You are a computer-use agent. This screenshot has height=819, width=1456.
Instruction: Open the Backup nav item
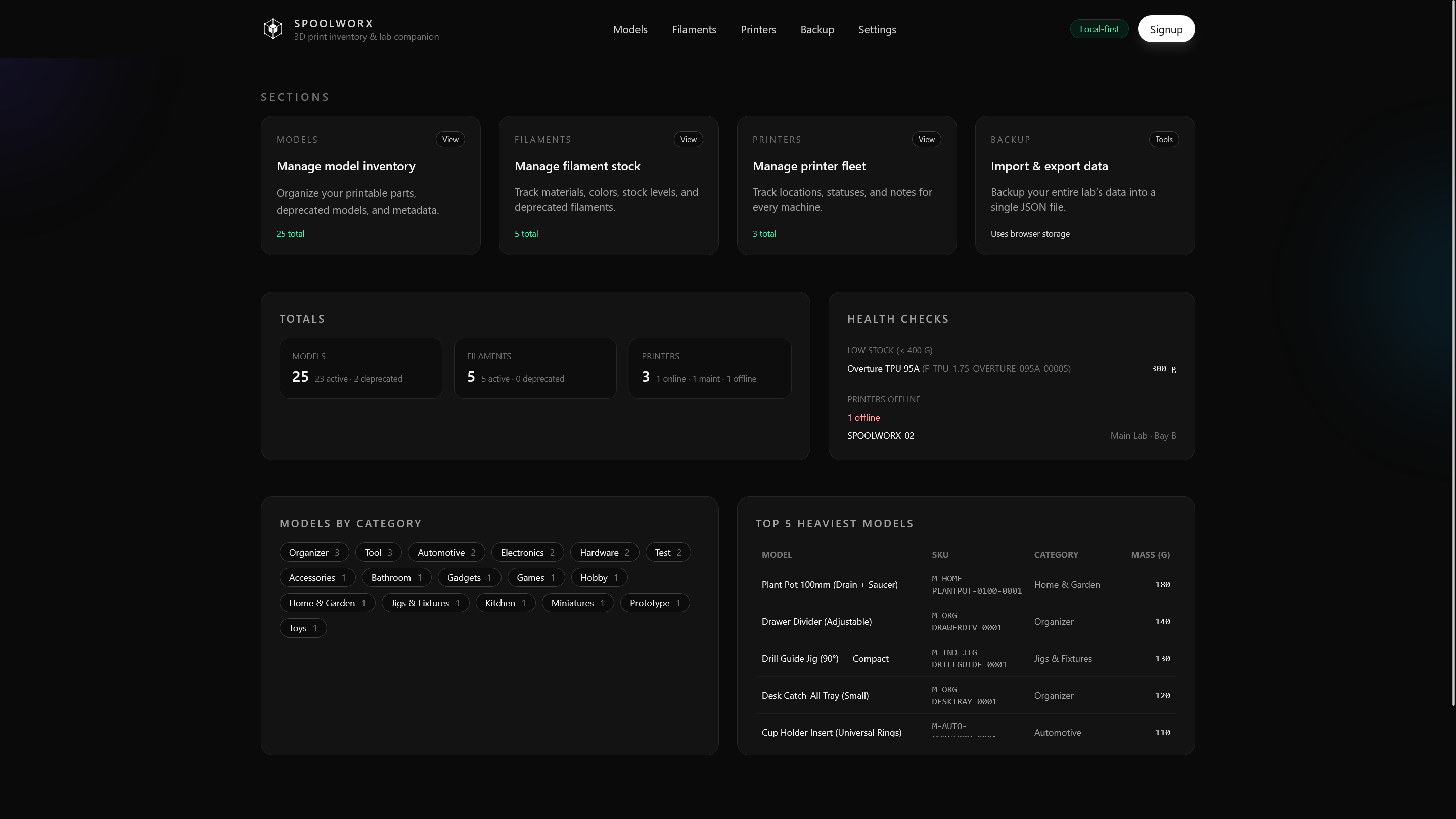[817, 29]
